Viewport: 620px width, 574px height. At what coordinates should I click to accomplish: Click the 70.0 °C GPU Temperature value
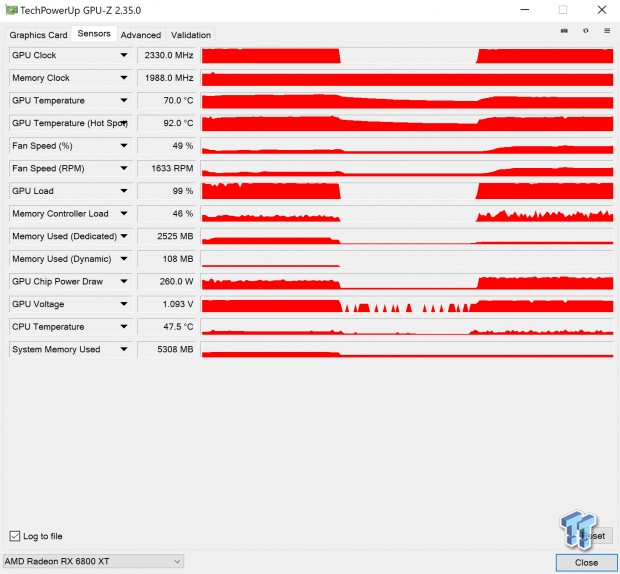click(166, 100)
